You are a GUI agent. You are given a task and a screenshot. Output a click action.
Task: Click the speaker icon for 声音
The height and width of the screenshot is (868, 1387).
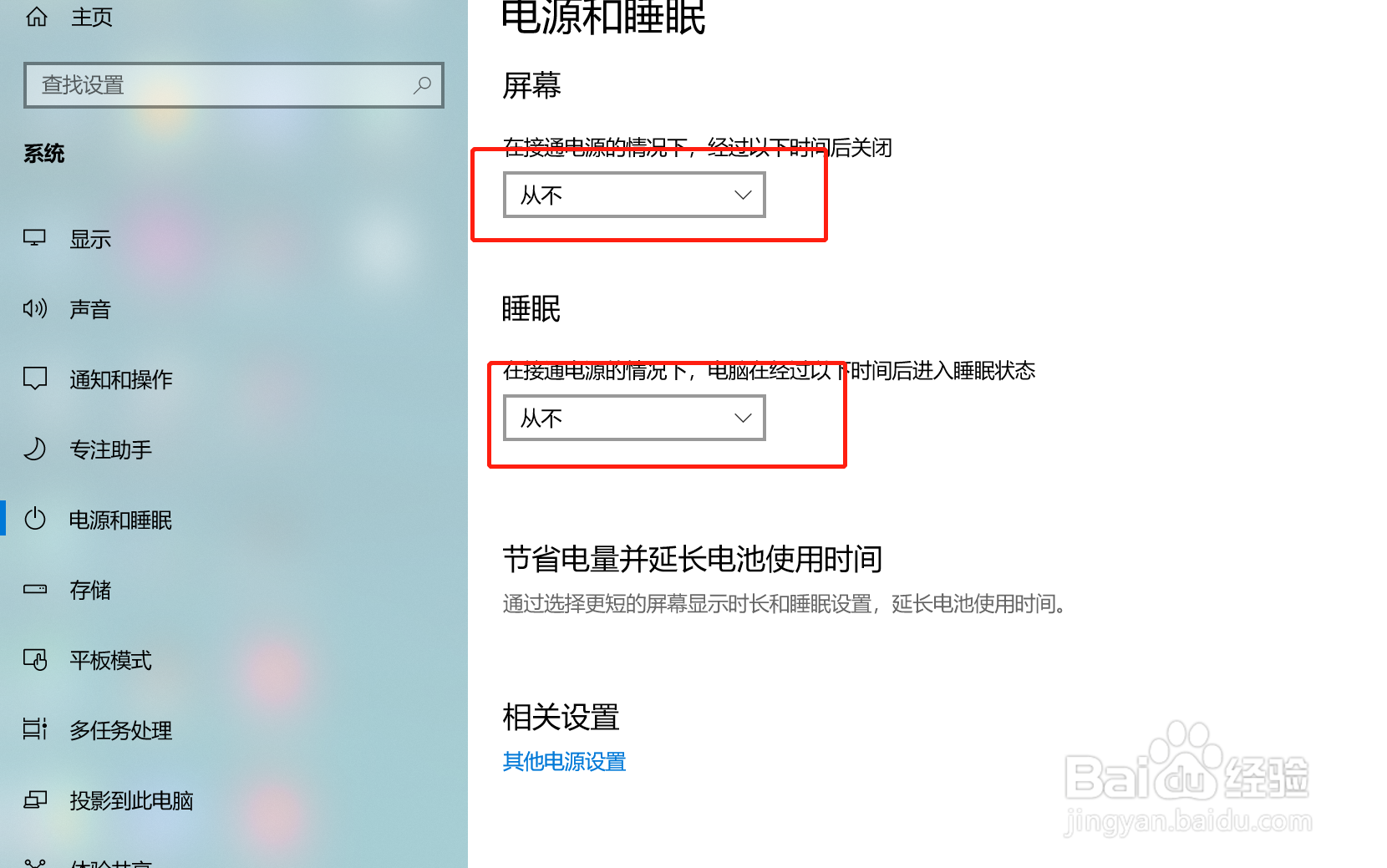(34, 308)
